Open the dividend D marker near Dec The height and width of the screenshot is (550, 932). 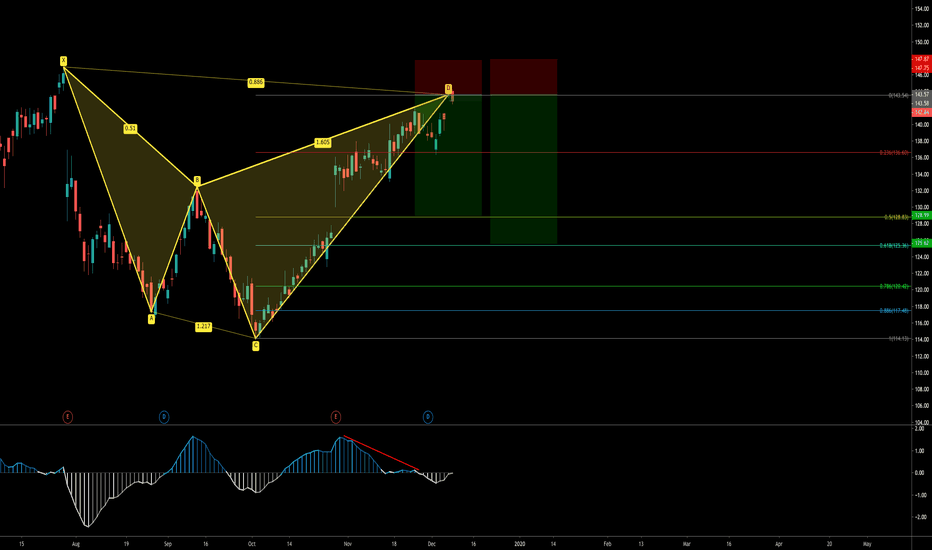click(x=428, y=417)
